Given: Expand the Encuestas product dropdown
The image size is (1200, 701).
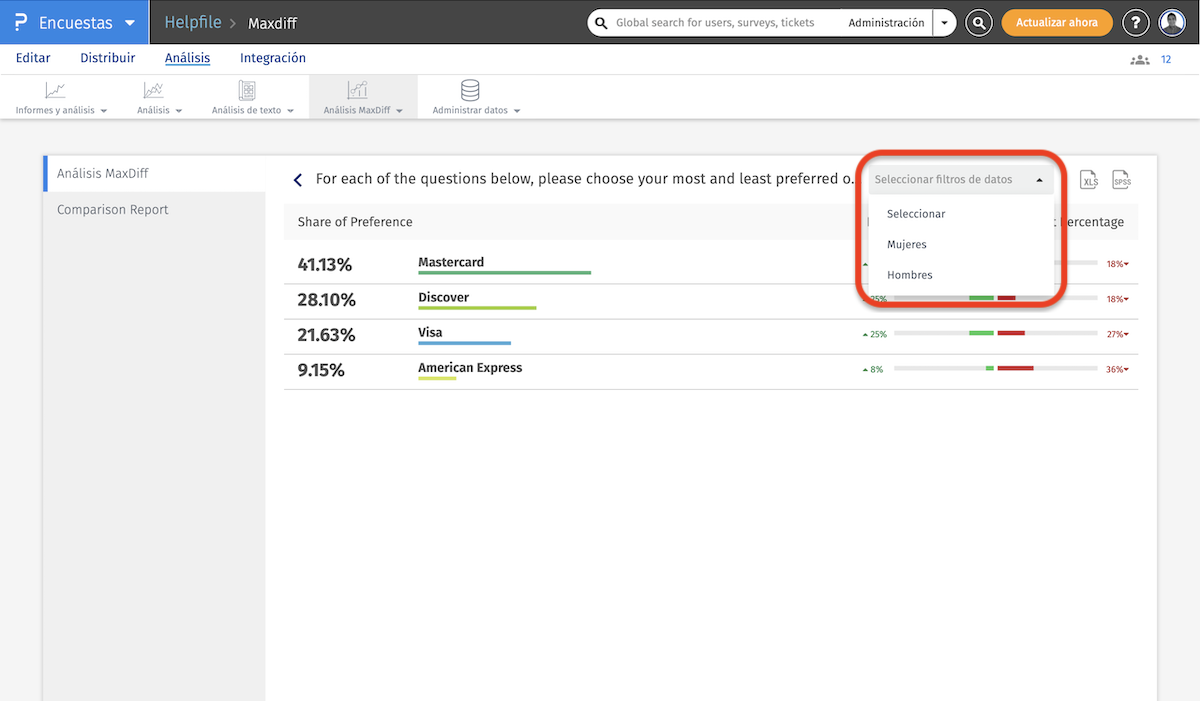Looking at the screenshot, I should [x=129, y=23].
